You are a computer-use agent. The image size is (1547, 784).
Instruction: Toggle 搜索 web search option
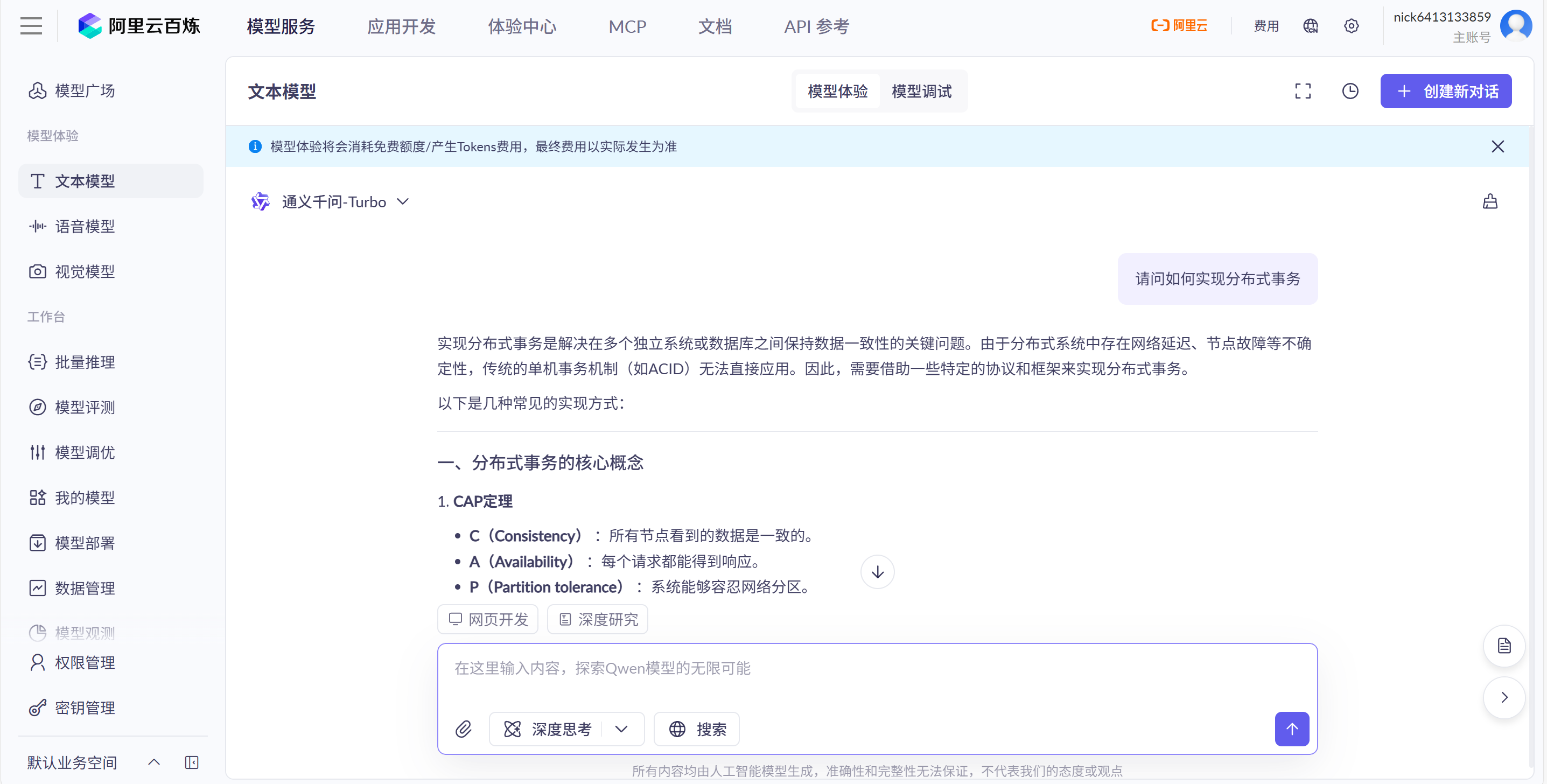tap(697, 729)
